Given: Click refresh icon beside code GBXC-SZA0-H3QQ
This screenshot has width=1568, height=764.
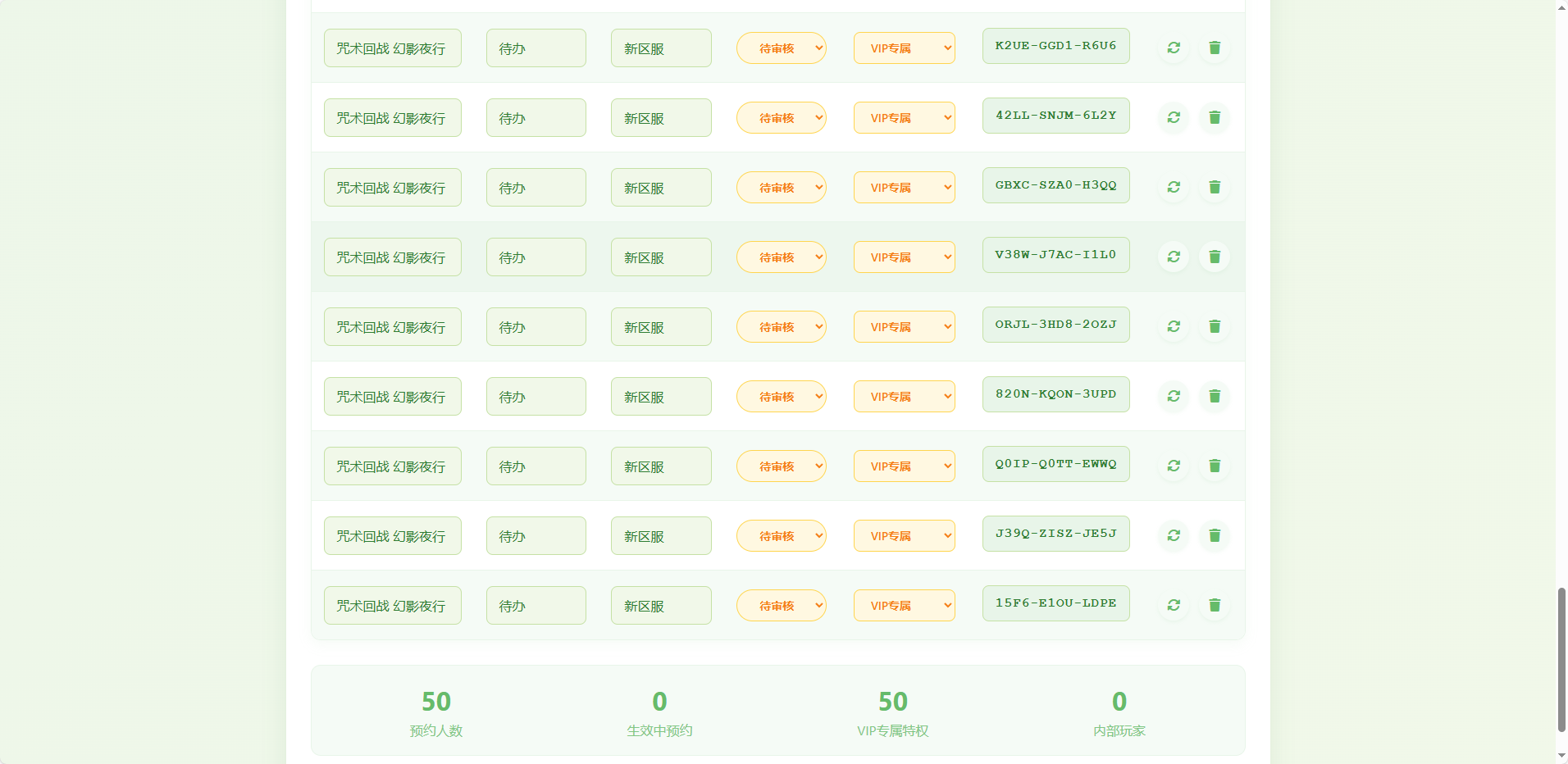Looking at the screenshot, I should coord(1174,187).
